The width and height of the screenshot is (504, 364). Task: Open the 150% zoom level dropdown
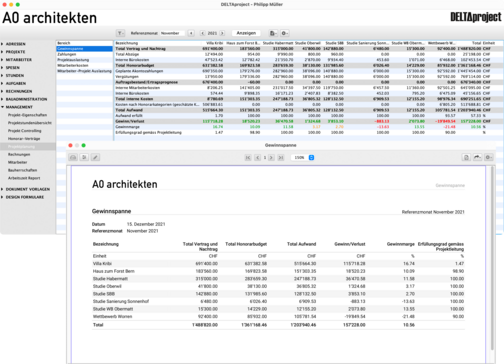pos(303,158)
